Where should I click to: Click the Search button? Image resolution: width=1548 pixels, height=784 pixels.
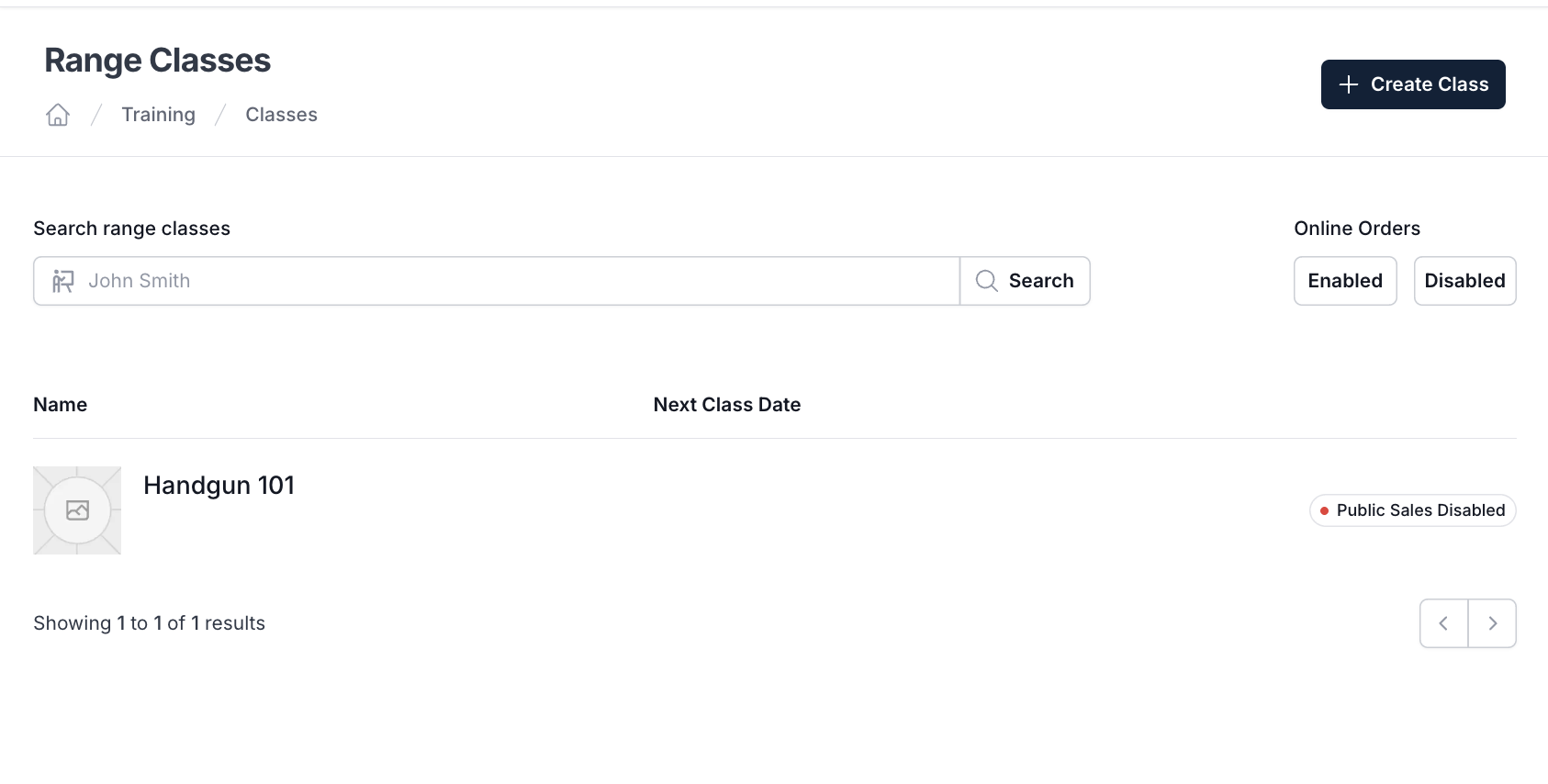click(x=1025, y=281)
